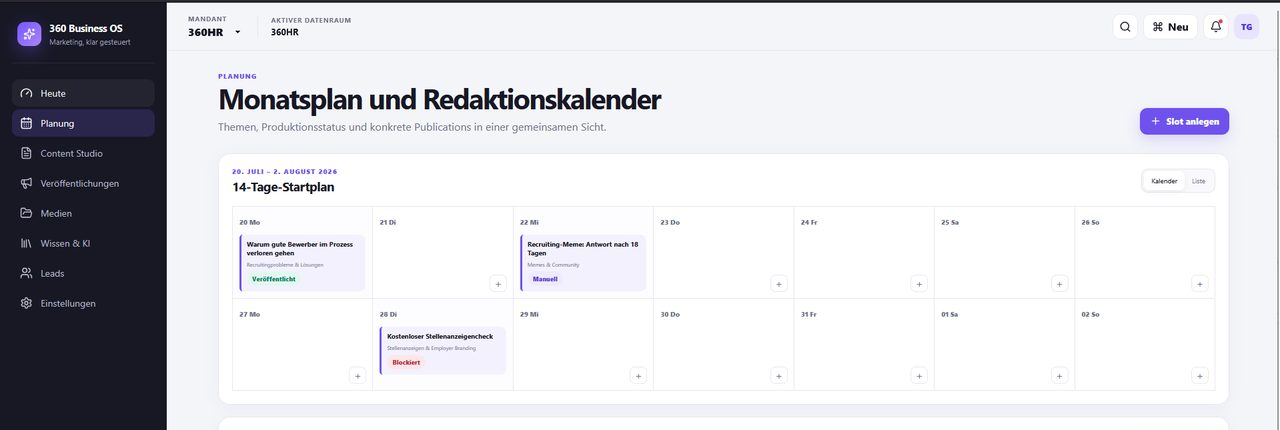This screenshot has height=430, width=1280.
Task: Click the Heute gauge icon
Action: [x=27, y=93]
